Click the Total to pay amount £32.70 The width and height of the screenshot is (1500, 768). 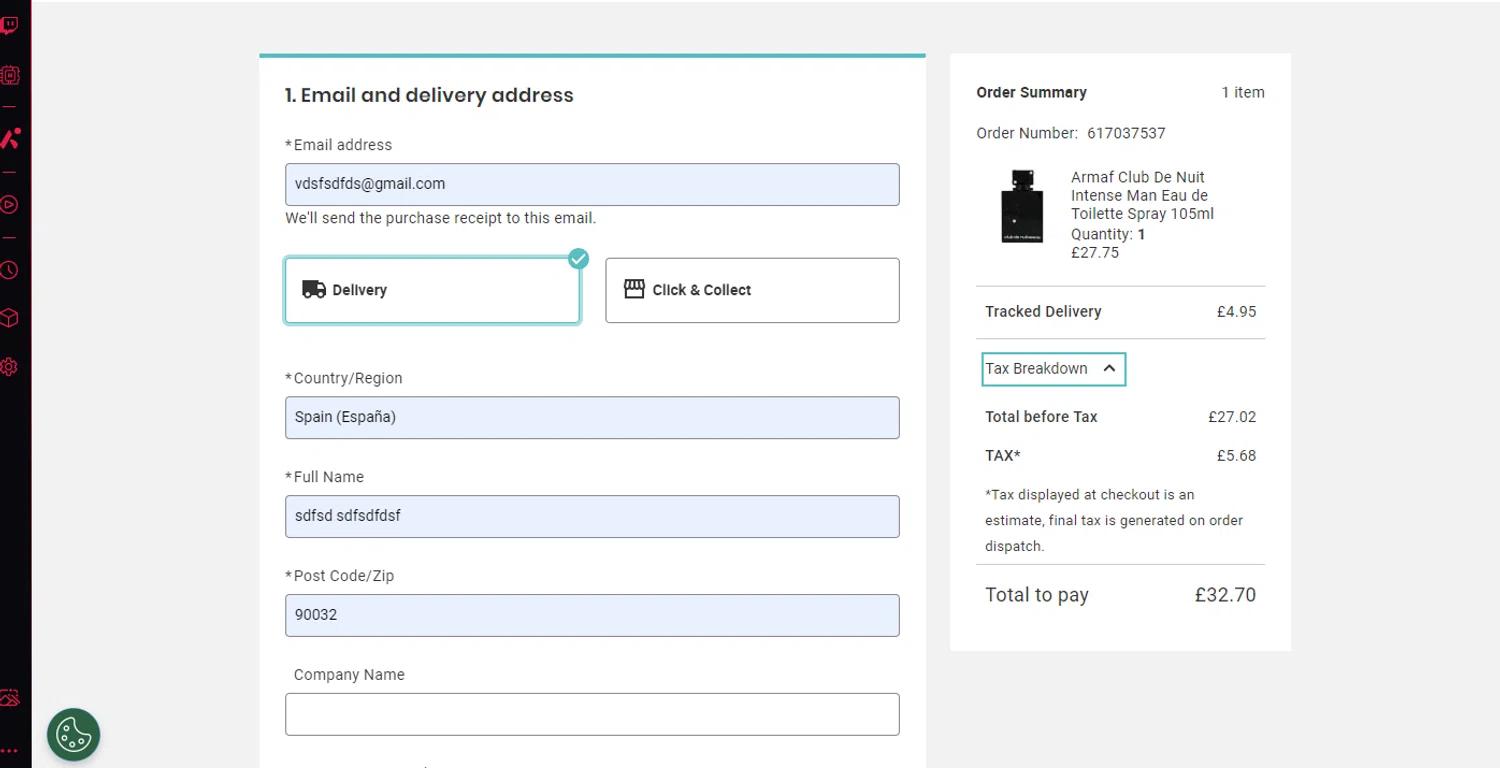(1225, 595)
